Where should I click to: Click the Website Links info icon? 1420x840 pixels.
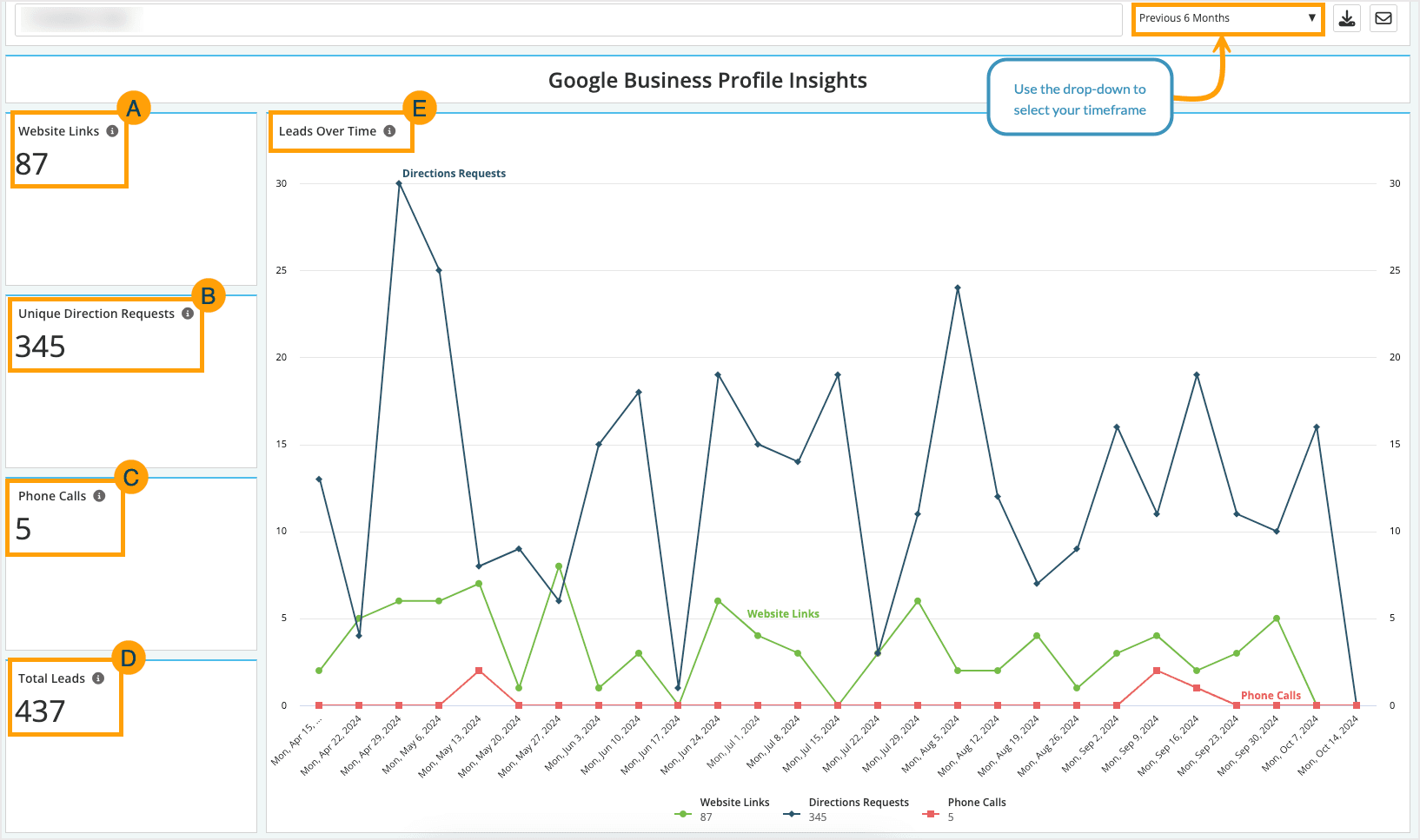tap(114, 131)
